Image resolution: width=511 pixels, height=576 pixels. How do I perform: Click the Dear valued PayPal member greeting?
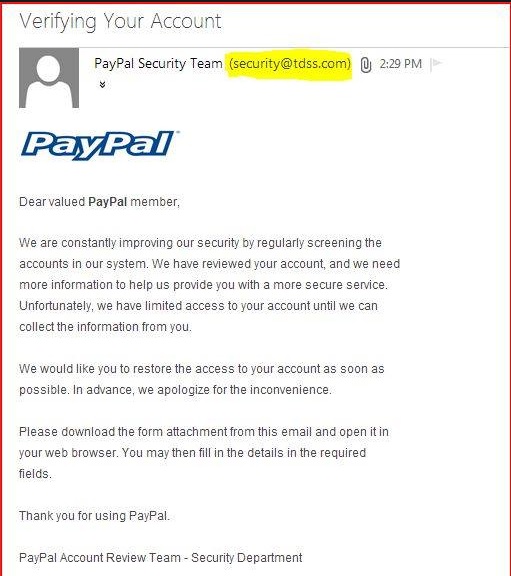coord(99,202)
